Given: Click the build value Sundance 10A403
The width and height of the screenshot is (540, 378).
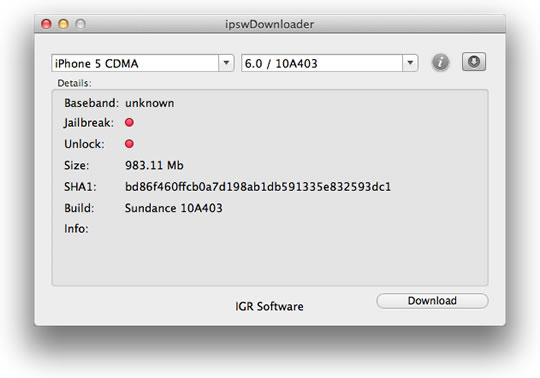Looking at the screenshot, I should (174, 208).
